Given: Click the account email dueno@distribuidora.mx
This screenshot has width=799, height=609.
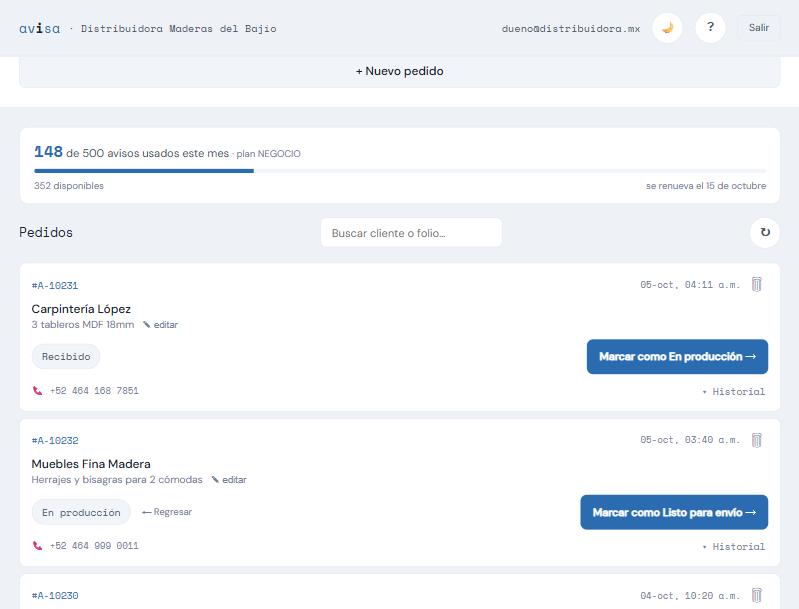Looking at the screenshot, I should (571, 29).
